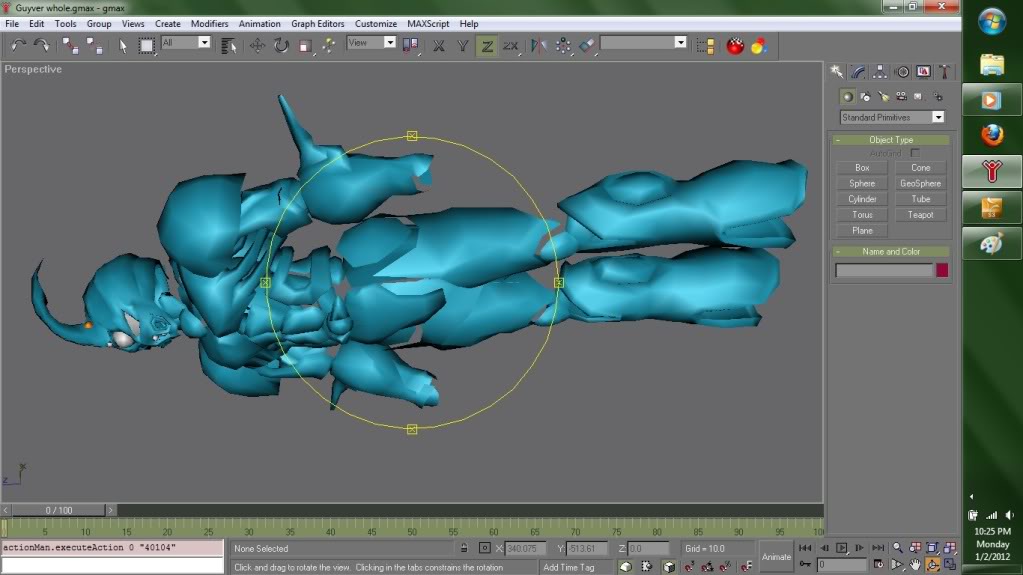Screen dimensions: 1023x575
Task: Open the Modify panel tab
Action: point(859,72)
